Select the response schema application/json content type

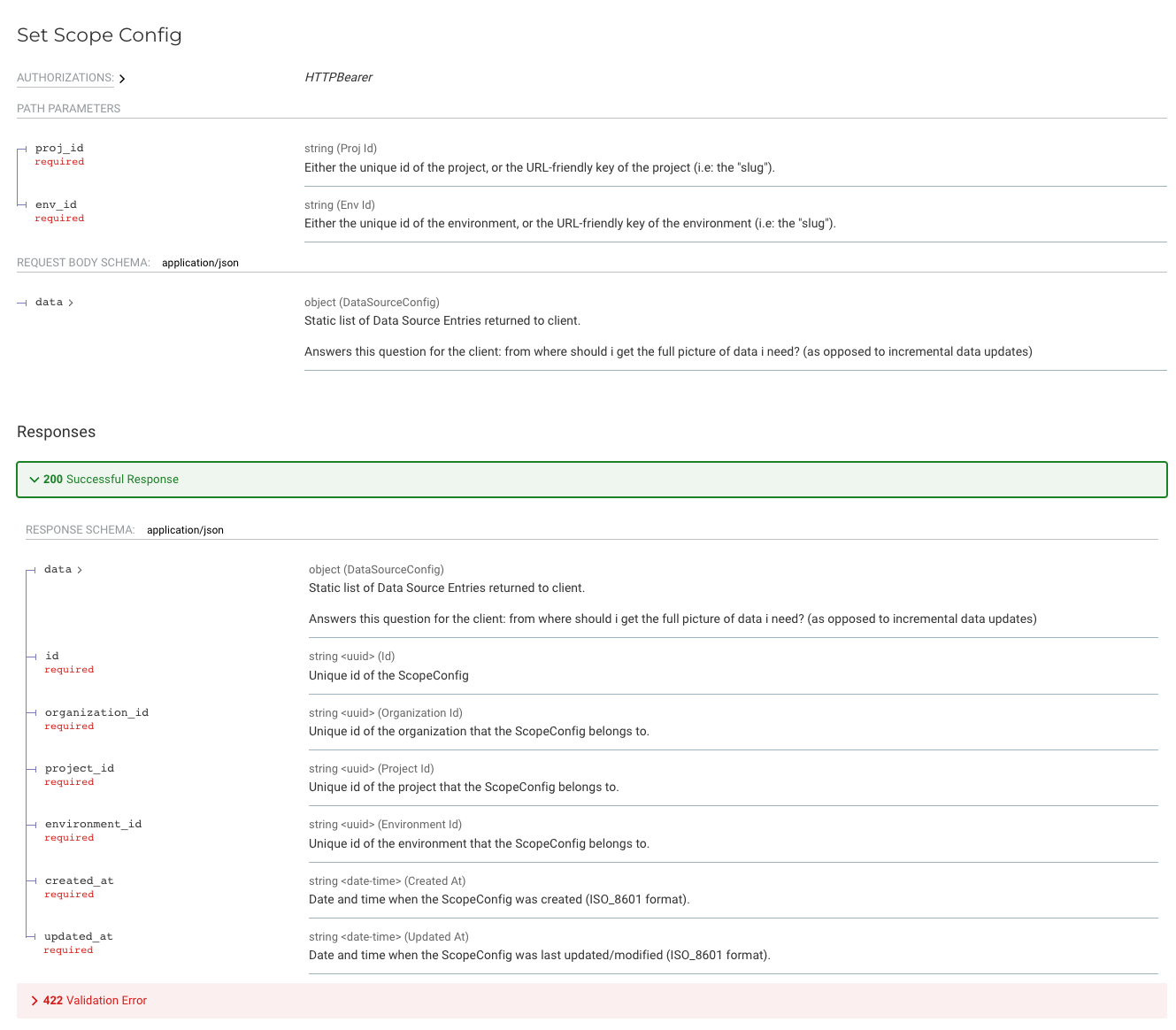185,530
